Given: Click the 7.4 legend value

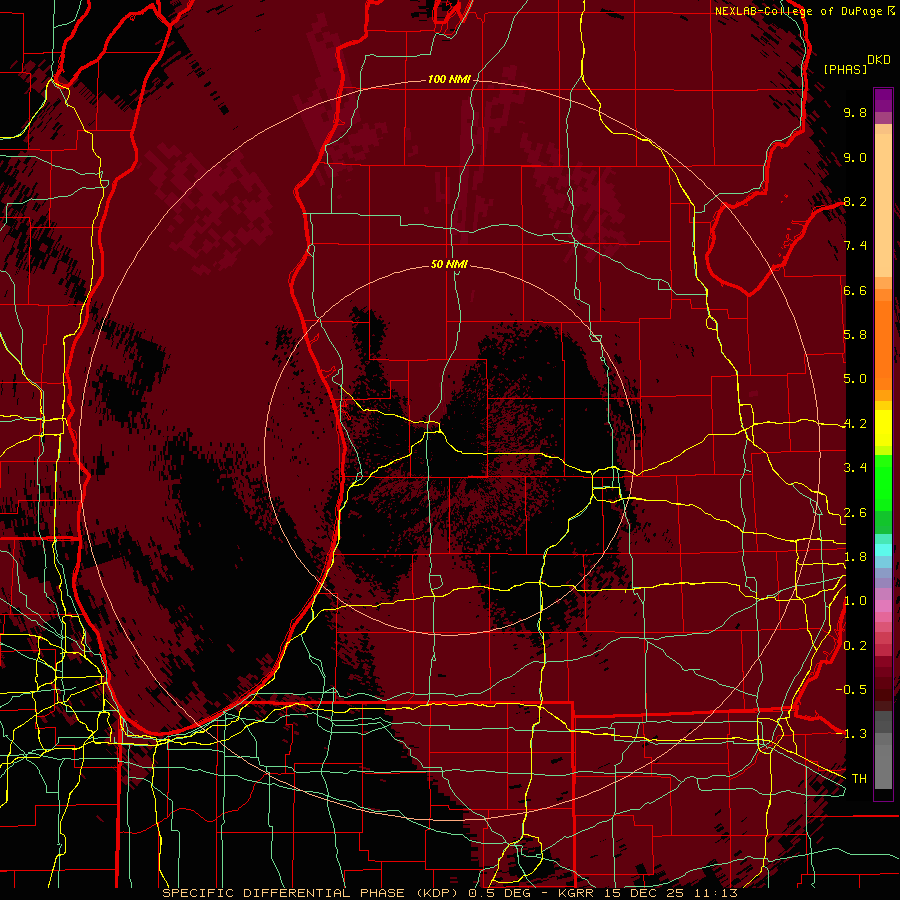Looking at the screenshot, I should 855,246.
